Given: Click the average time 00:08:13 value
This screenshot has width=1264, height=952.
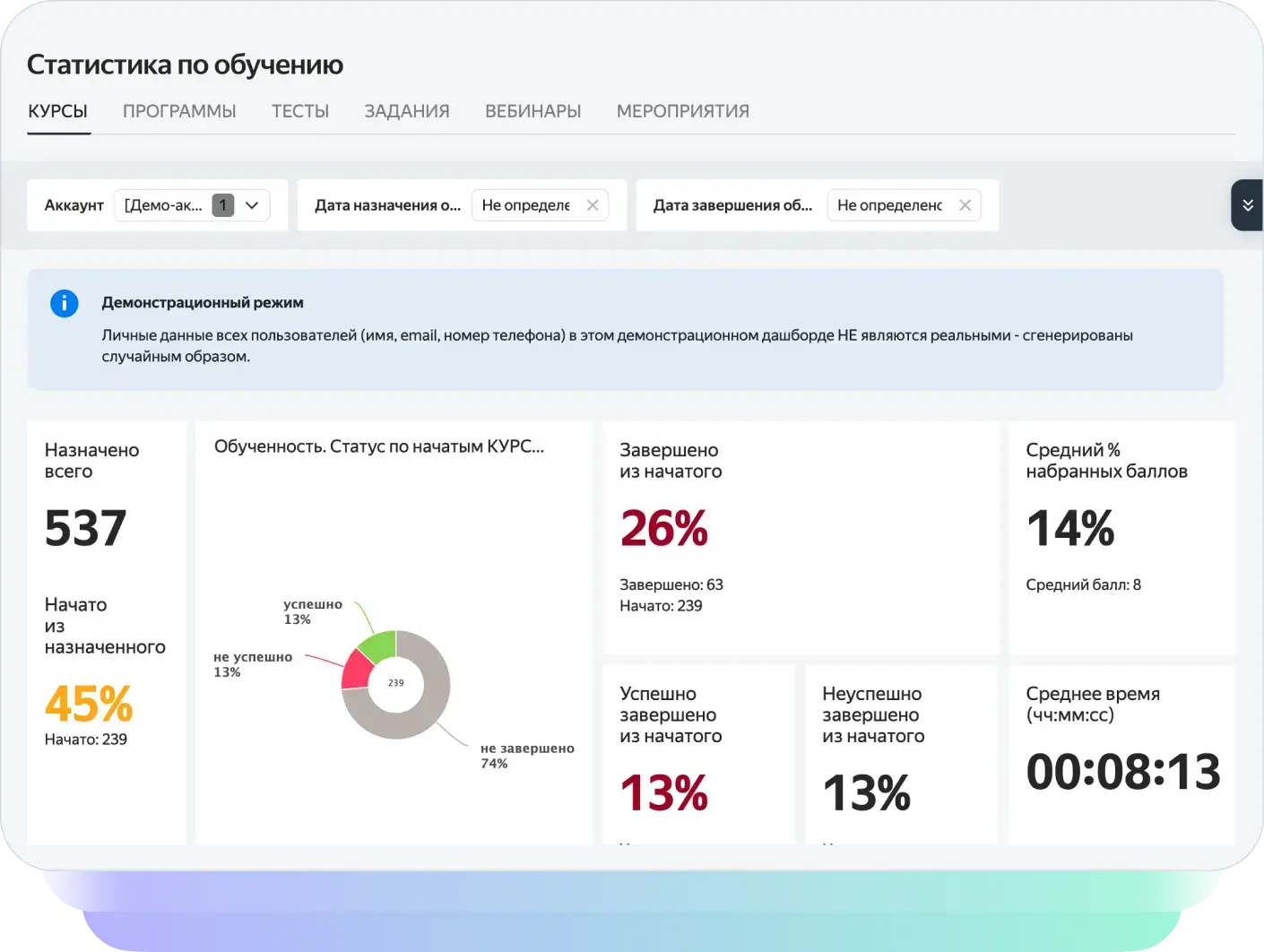Looking at the screenshot, I should (1123, 772).
